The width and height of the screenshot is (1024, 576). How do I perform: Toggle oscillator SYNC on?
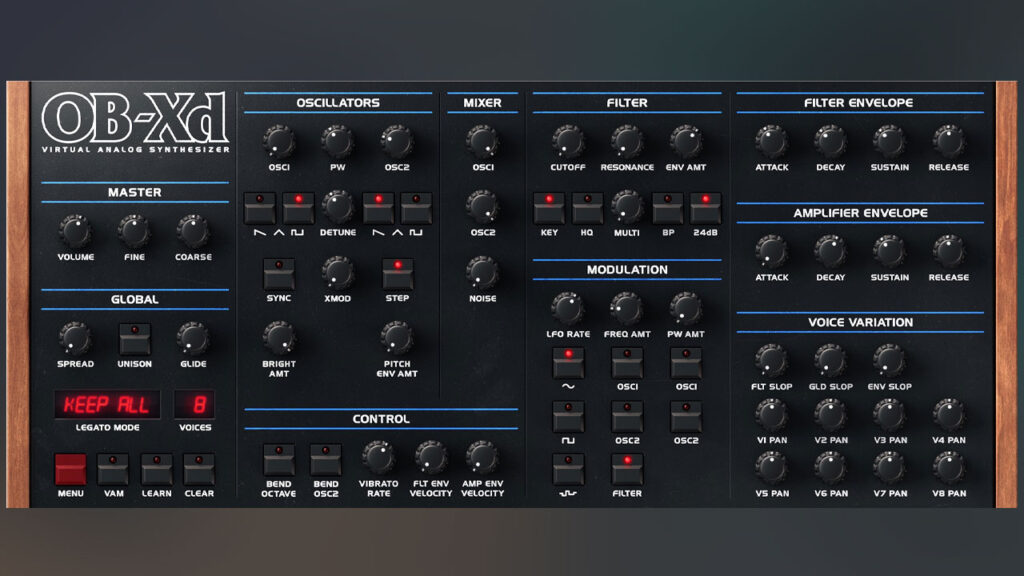279,272
